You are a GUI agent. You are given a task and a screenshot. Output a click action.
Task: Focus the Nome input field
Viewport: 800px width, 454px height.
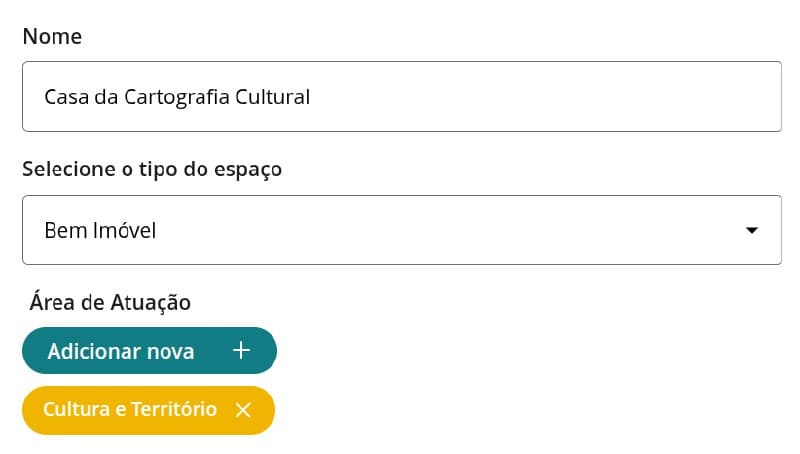click(x=401, y=97)
